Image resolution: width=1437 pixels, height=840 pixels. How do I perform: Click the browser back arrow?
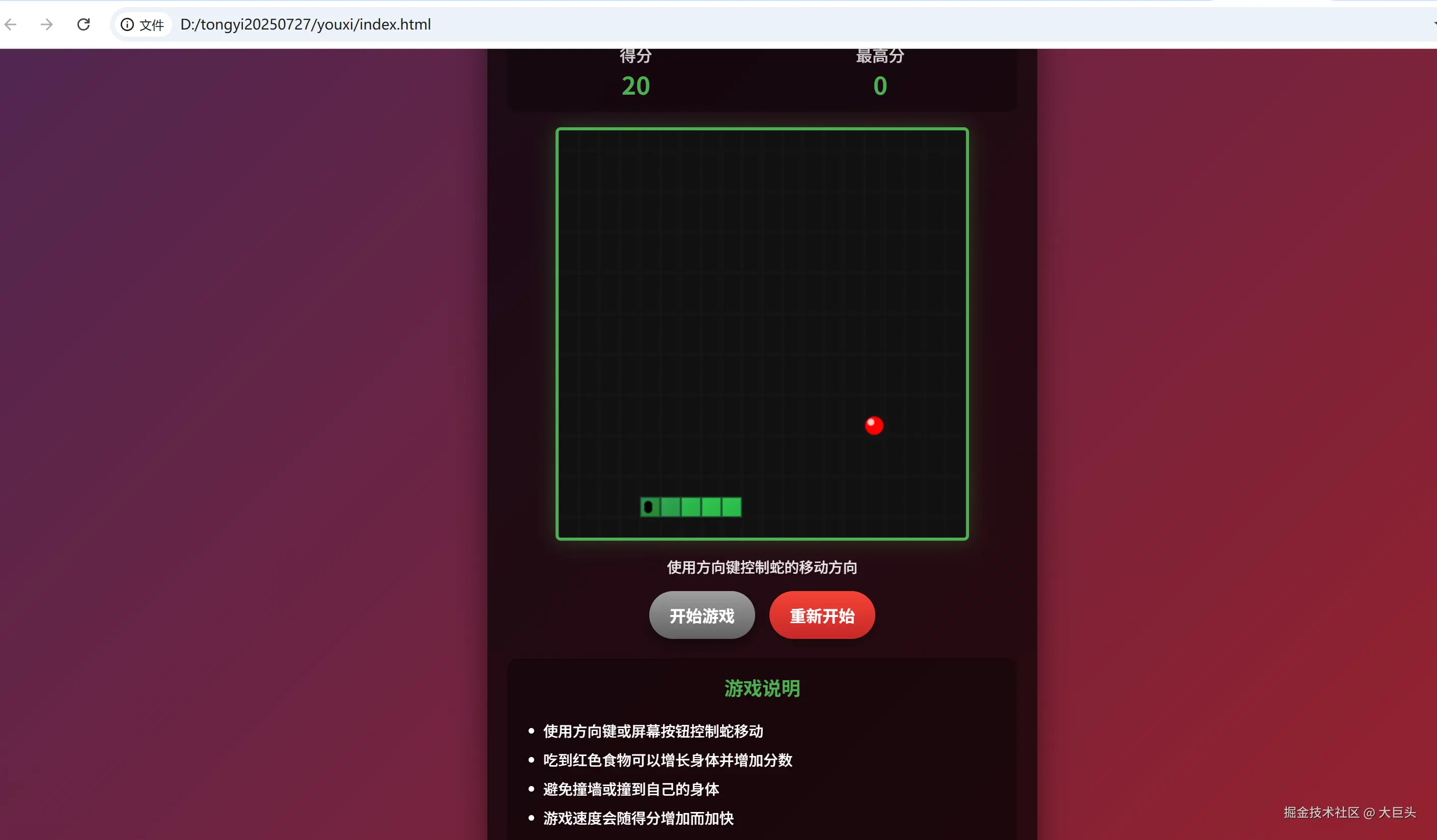pyautogui.click(x=11, y=24)
